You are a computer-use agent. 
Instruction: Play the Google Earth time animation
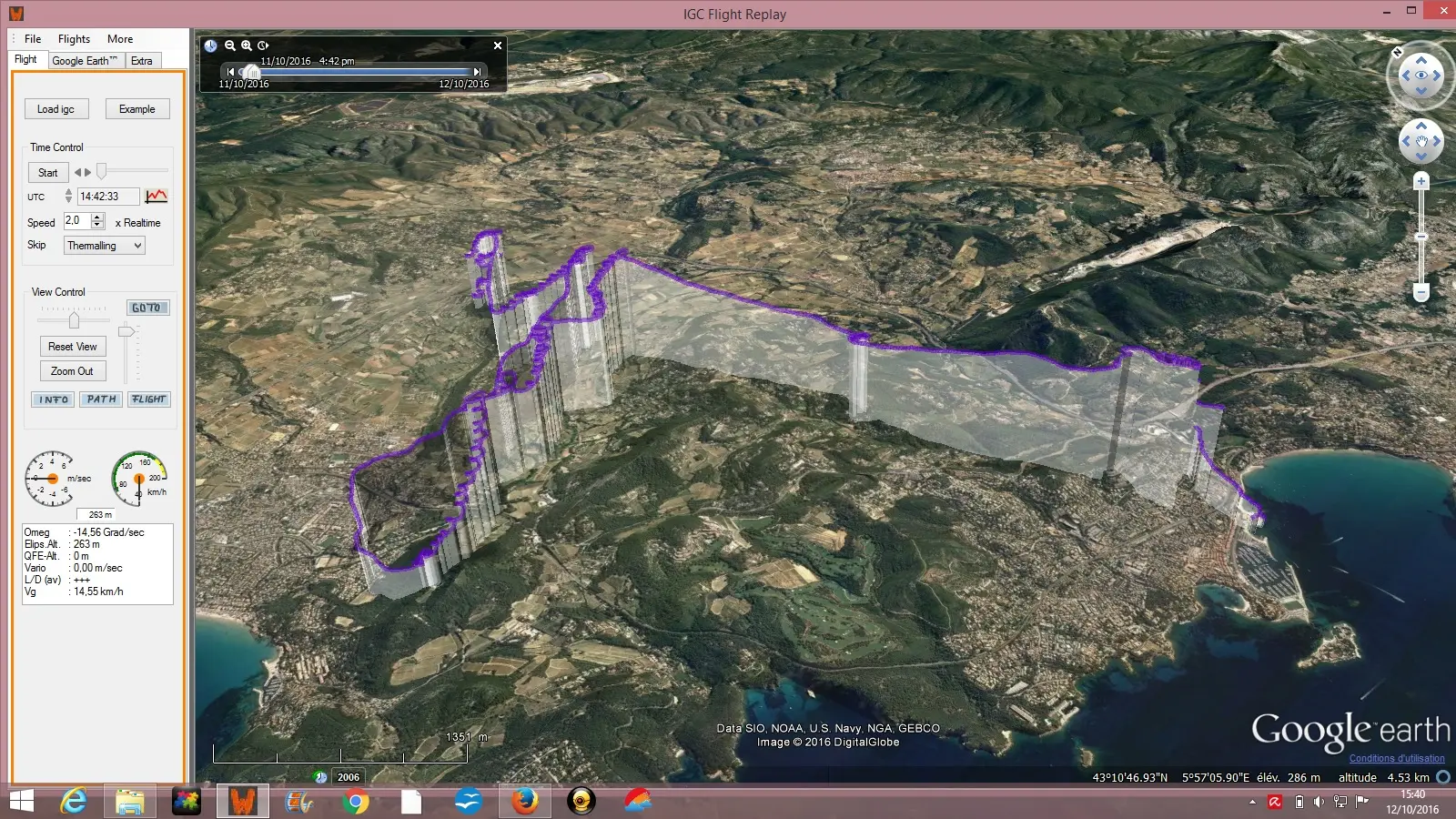[x=263, y=45]
